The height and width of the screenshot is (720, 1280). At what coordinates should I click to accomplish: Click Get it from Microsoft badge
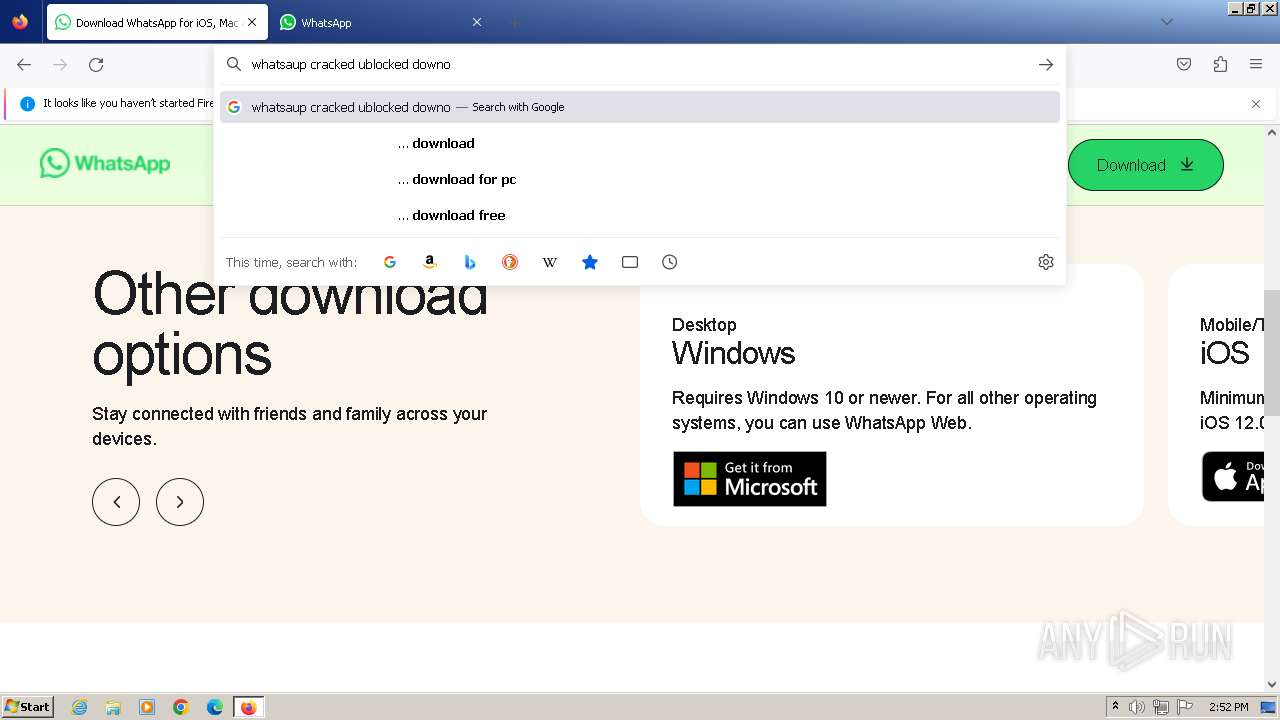click(x=750, y=479)
